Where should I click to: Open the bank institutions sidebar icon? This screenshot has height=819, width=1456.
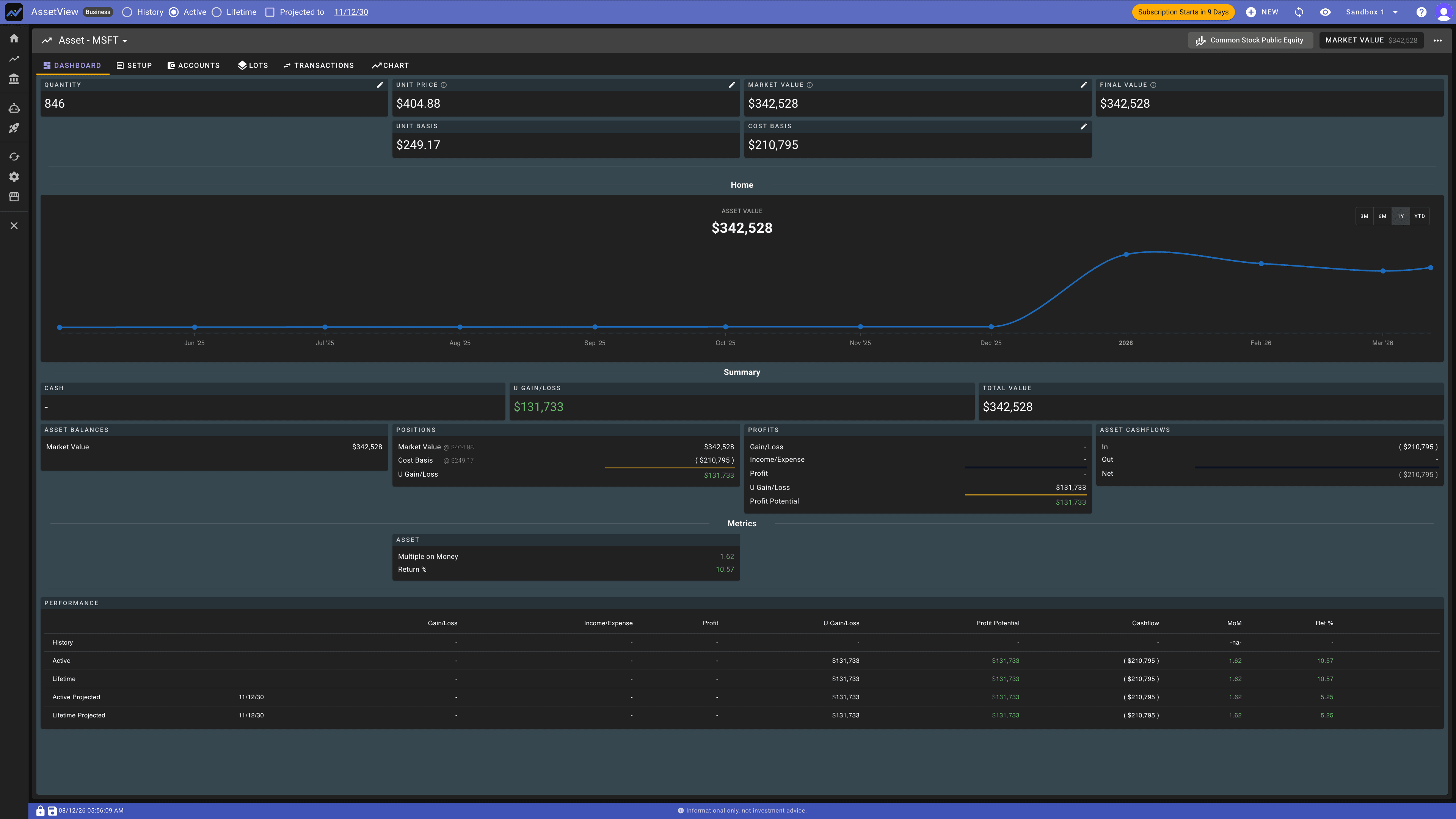coord(14,79)
